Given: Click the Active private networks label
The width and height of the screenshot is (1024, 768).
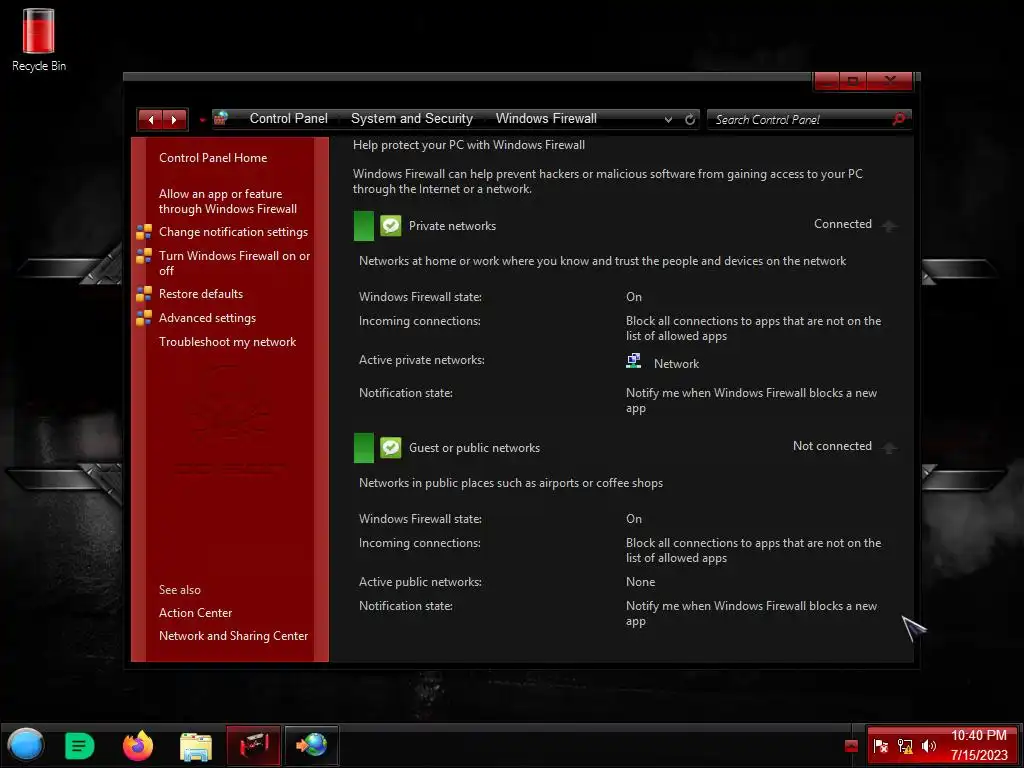Looking at the screenshot, I should tap(421, 360).
